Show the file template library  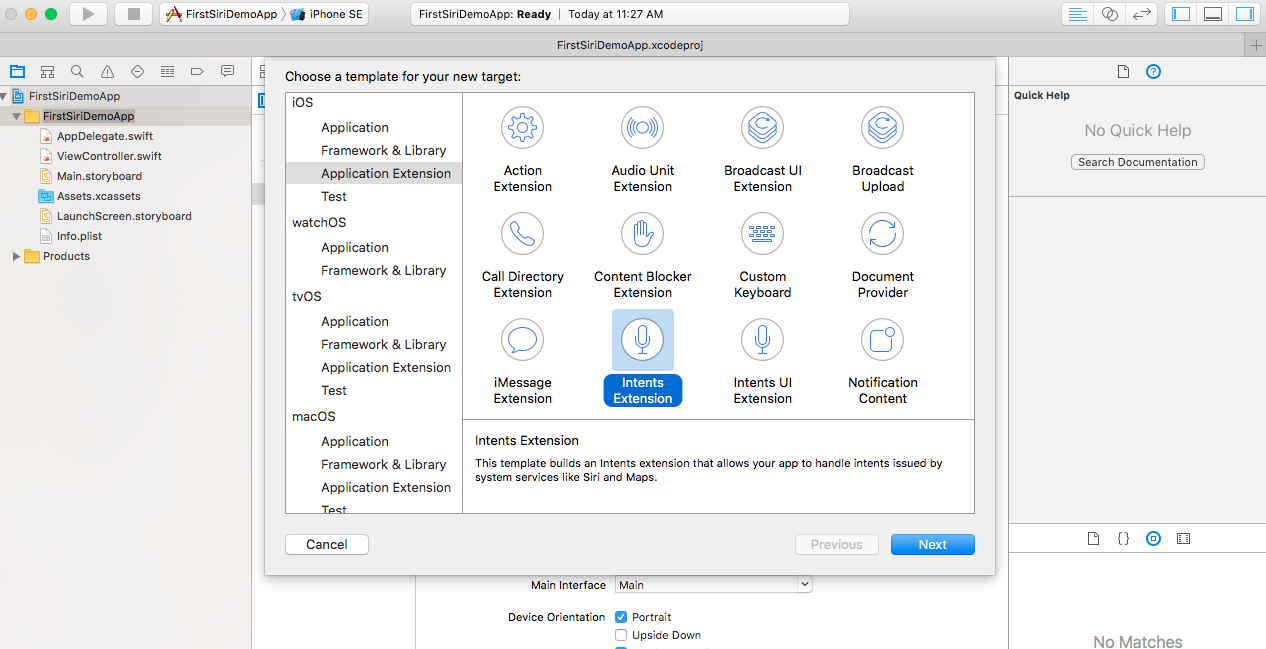click(1093, 538)
